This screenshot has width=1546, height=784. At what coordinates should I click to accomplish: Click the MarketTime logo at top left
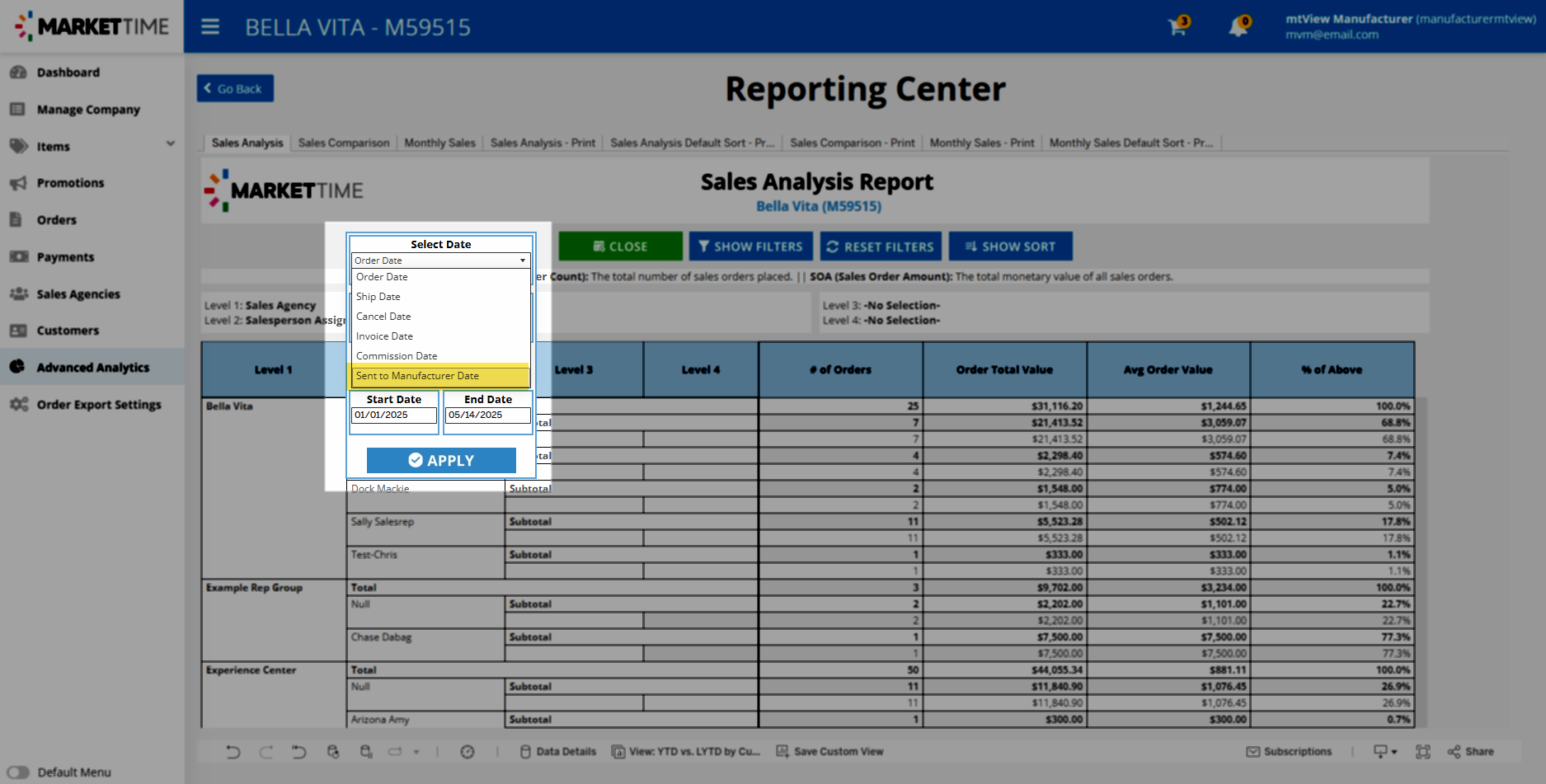tap(92, 26)
